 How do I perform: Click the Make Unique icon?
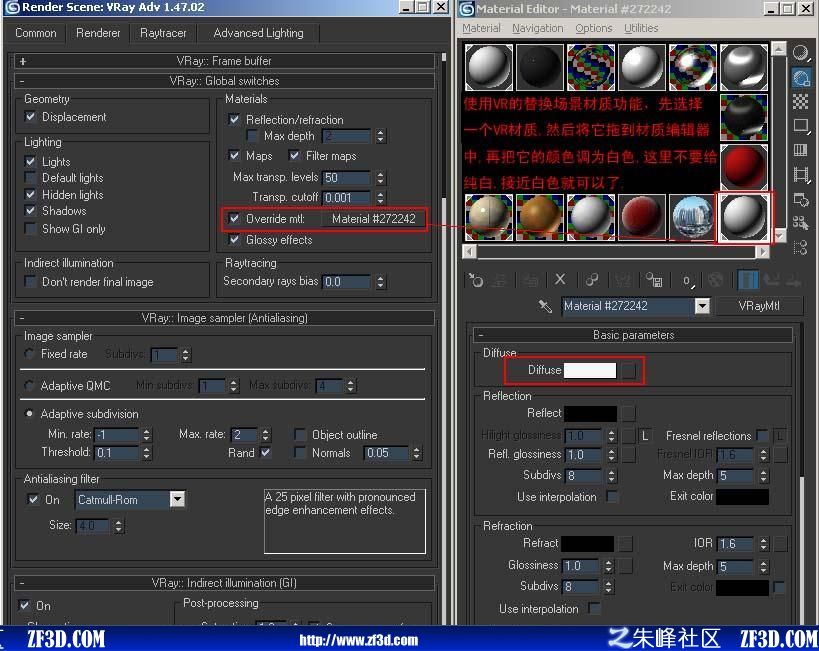pyautogui.click(x=591, y=280)
